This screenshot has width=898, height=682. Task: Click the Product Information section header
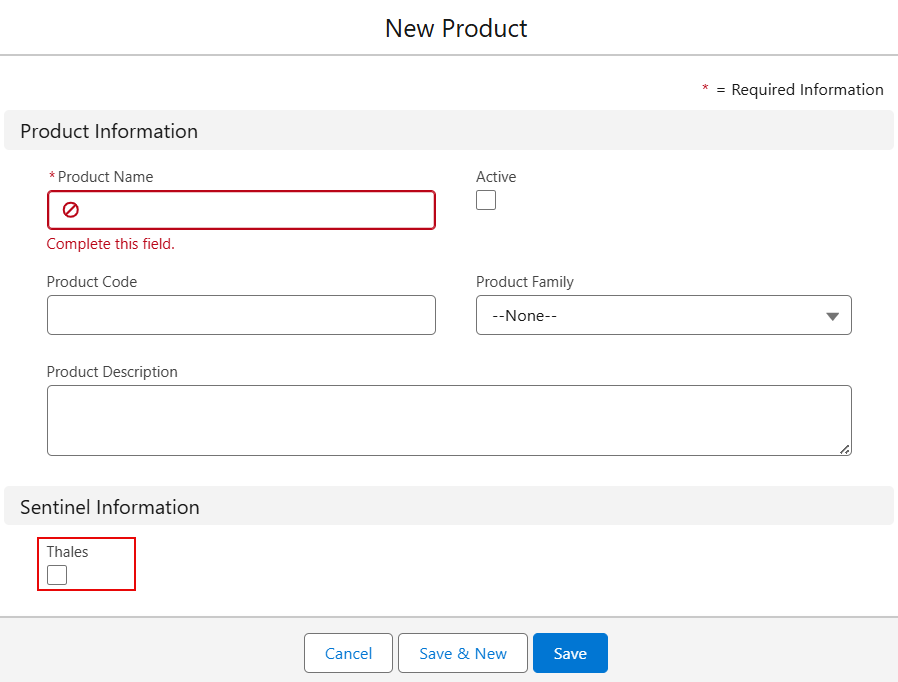109,131
